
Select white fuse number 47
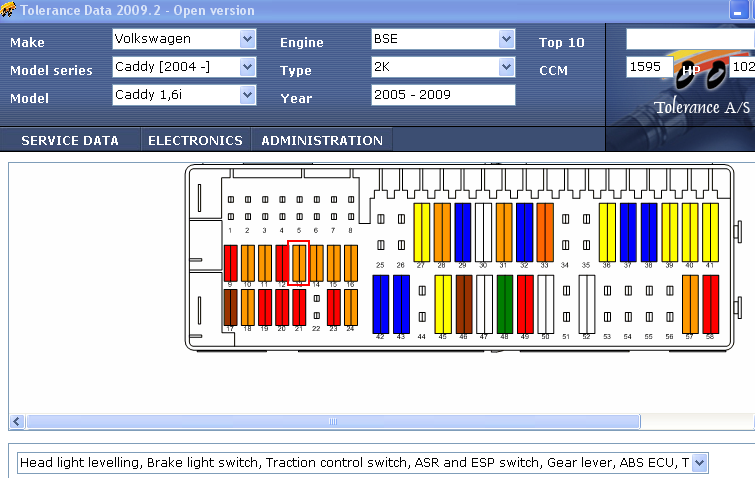(484, 304)
